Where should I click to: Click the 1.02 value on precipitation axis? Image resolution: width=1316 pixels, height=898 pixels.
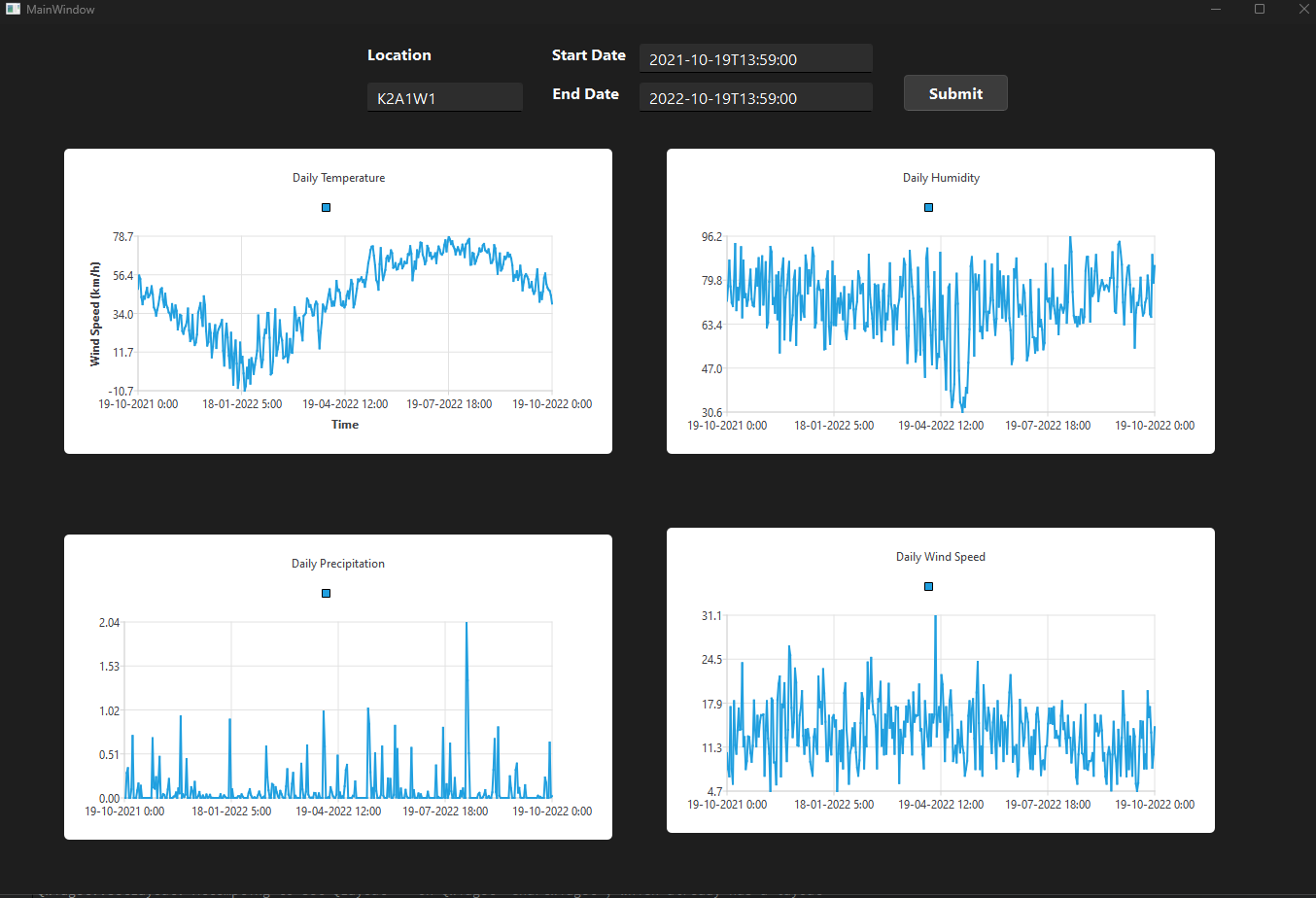(x=110, y=711)
